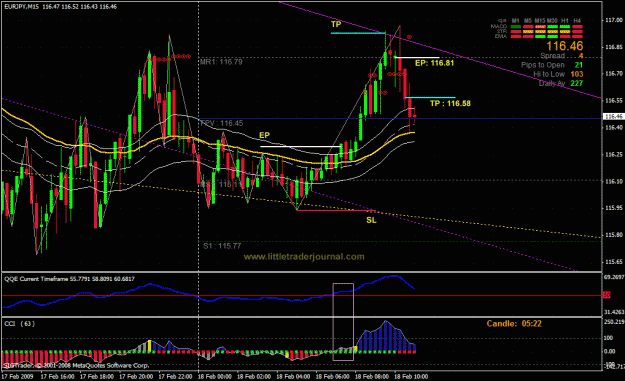
Task: Click the yellow EP label mid-chart
Action: click(x=264, y=136)
